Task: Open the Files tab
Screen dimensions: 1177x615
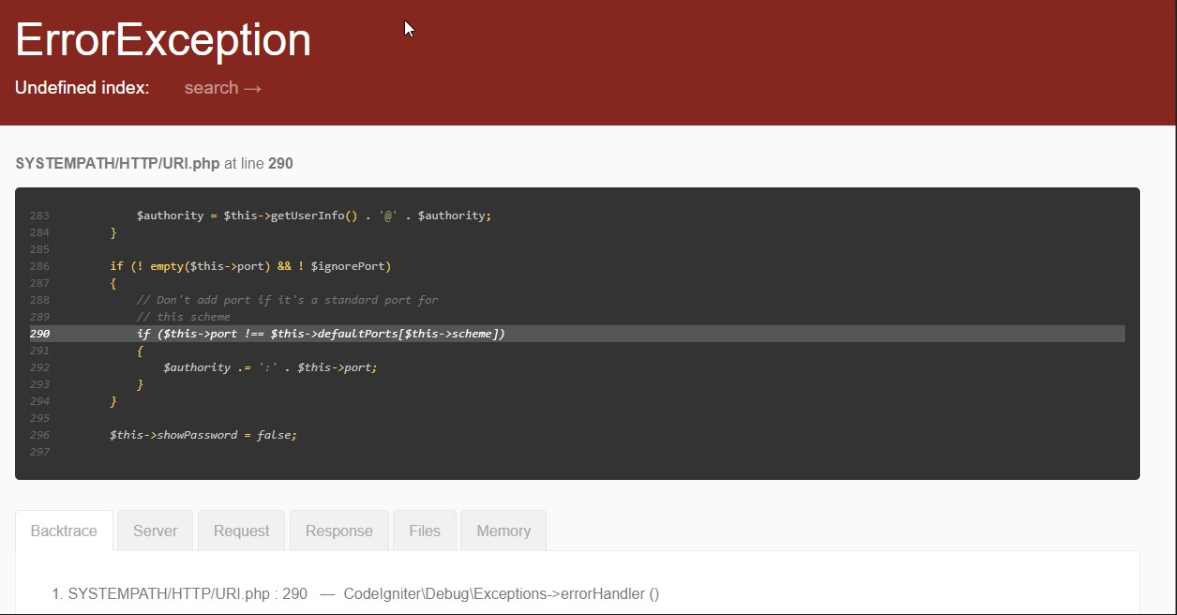Action: coord(424,531)
